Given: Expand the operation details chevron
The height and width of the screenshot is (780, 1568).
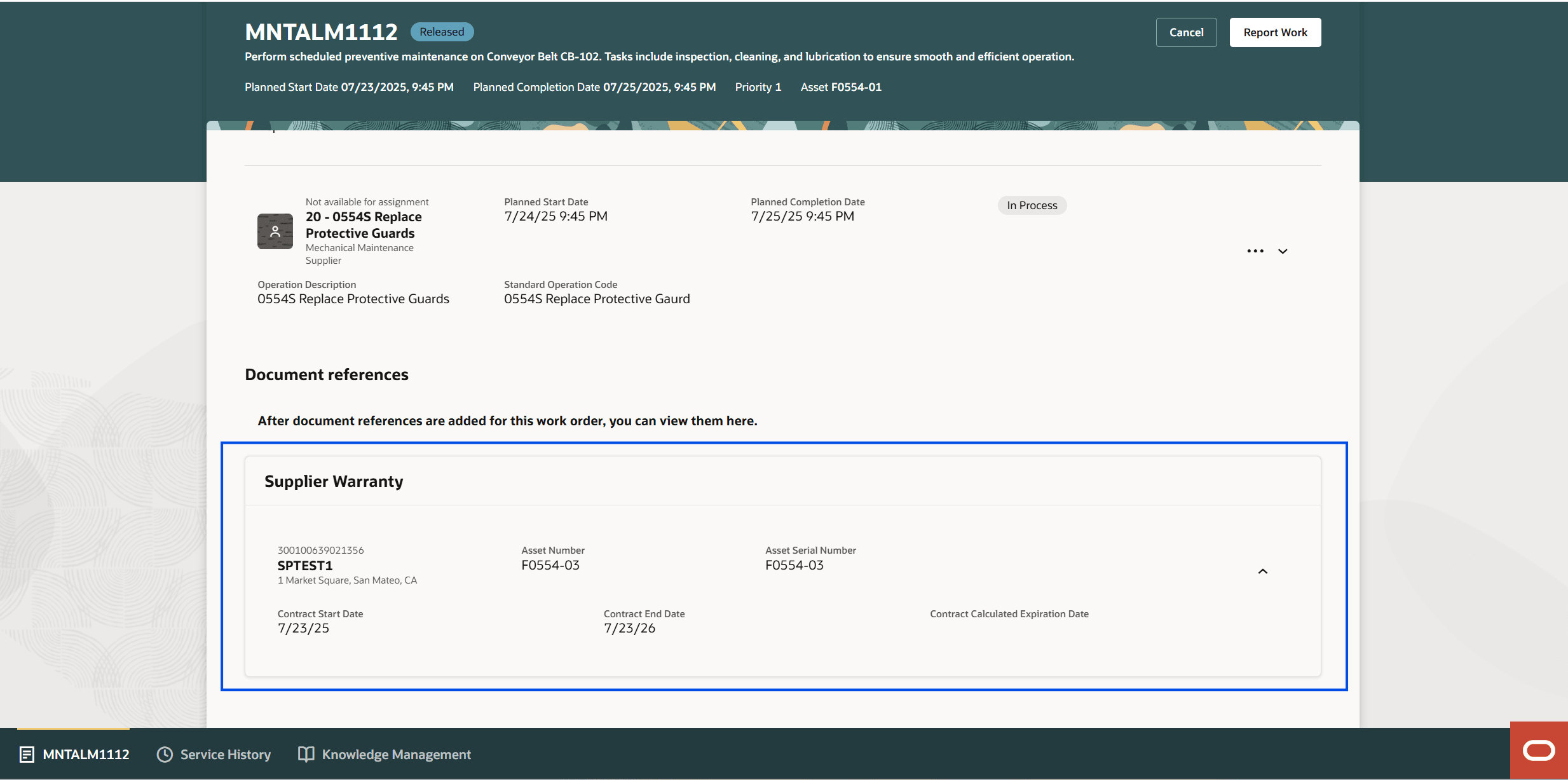Looking at the screenshot, I should coord(1282,251).
